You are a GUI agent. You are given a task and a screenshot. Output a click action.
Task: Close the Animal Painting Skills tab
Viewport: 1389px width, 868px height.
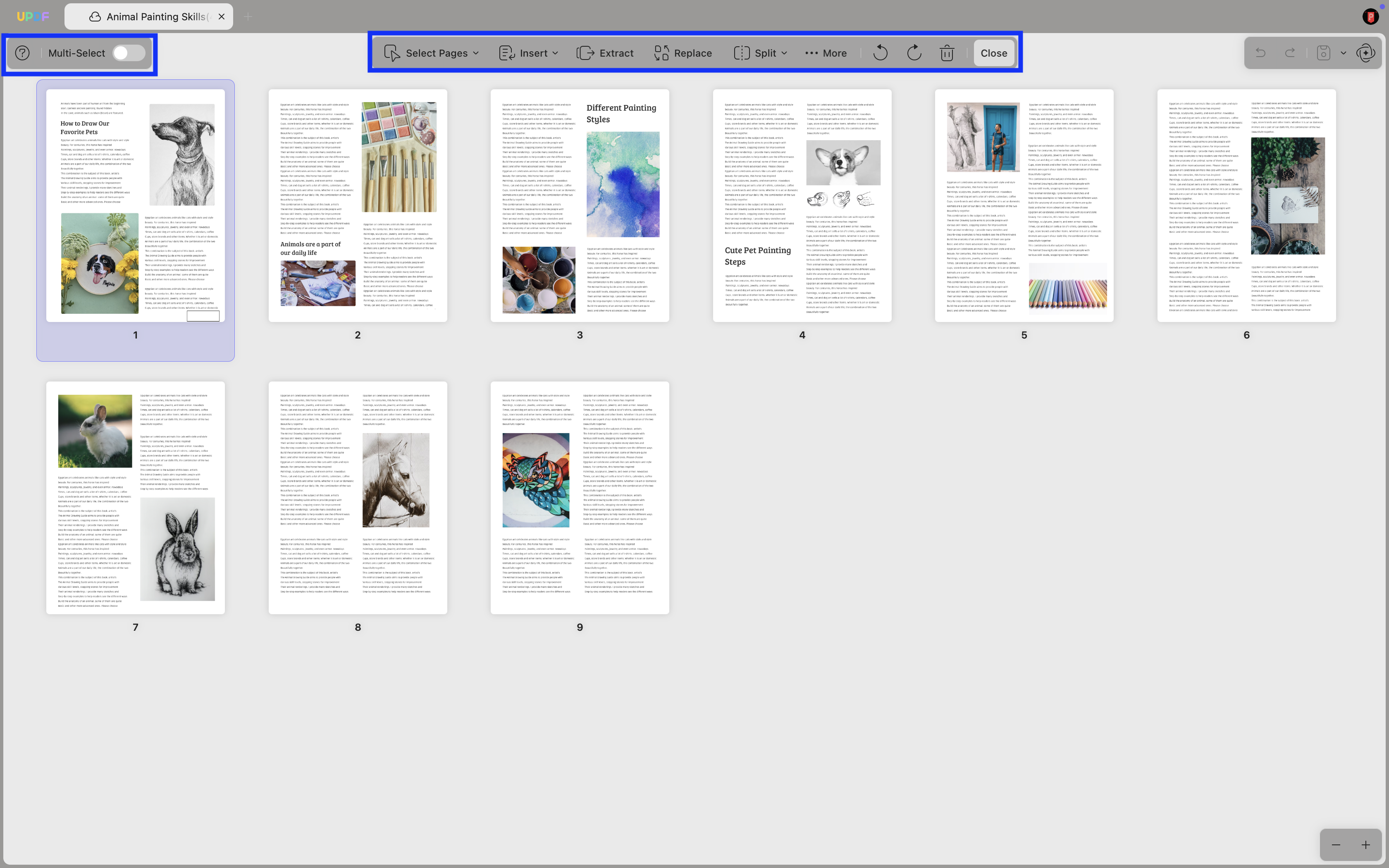(222, 17)
